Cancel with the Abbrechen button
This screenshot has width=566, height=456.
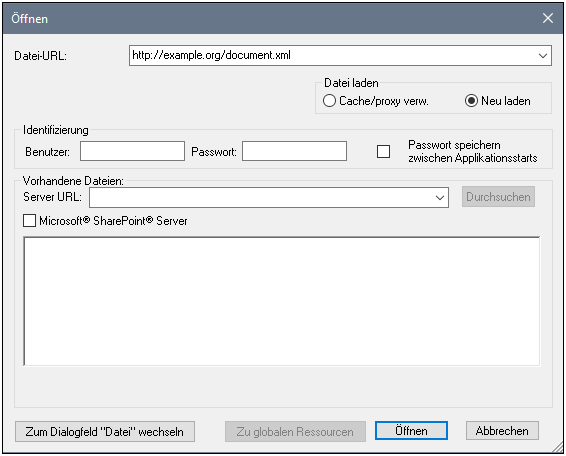(x=502, y=431)
